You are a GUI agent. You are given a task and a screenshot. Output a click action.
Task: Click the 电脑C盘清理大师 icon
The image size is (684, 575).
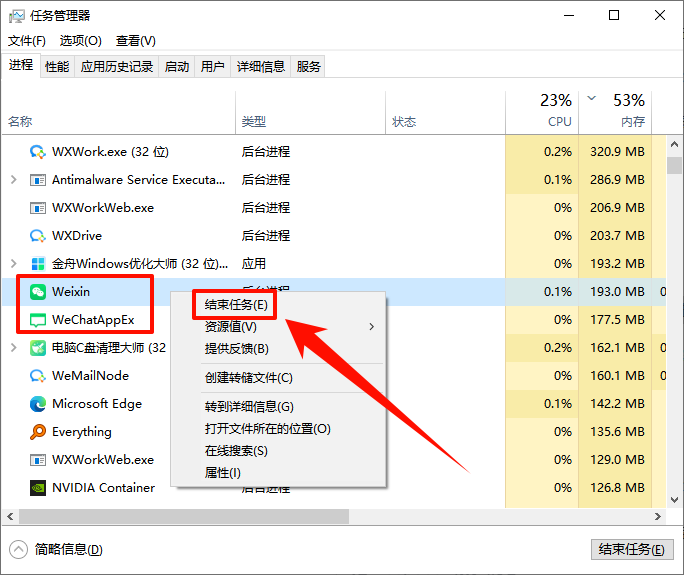(x=38, y=348)
